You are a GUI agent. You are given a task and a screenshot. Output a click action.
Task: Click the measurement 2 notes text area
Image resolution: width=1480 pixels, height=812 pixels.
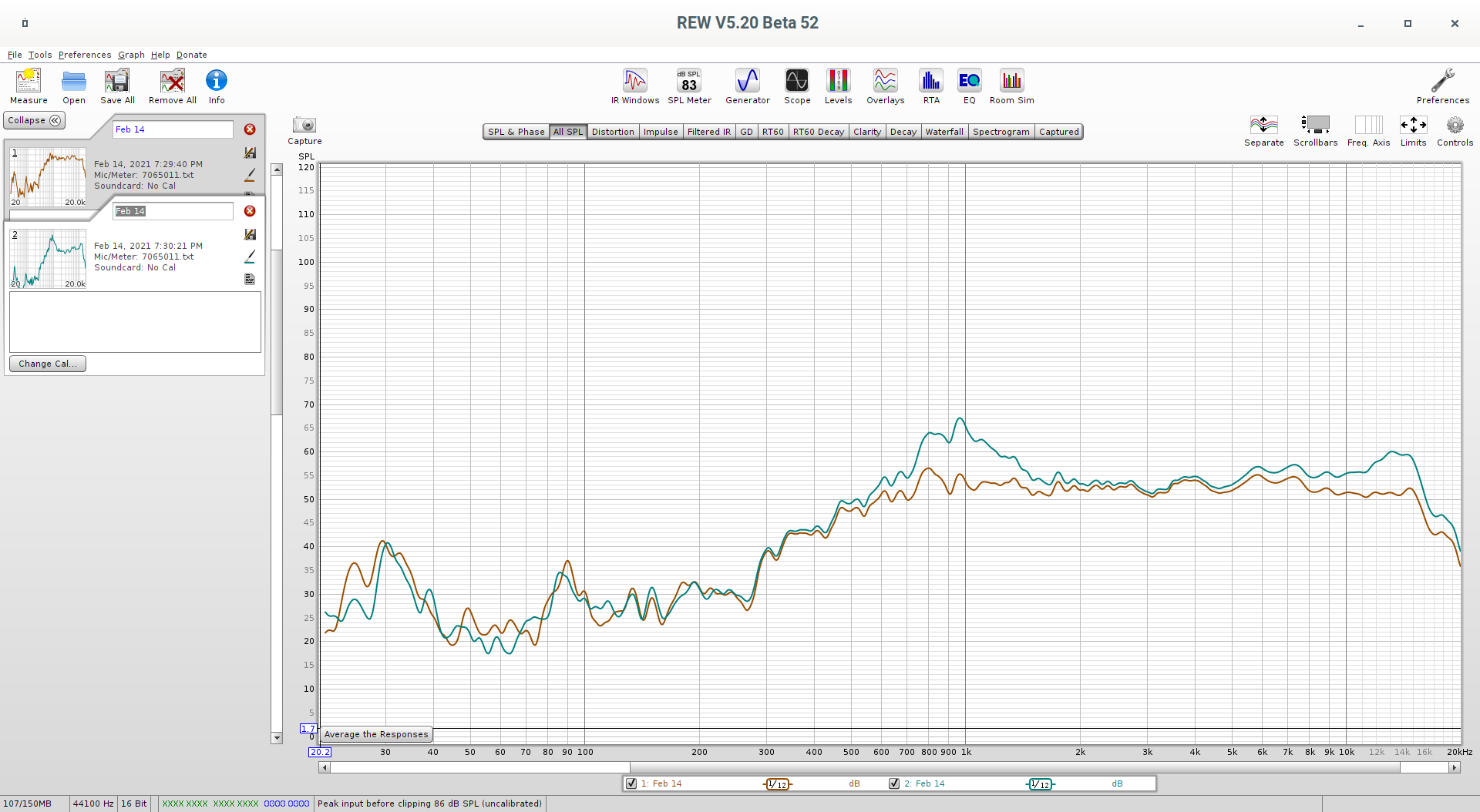click(135, 322)
